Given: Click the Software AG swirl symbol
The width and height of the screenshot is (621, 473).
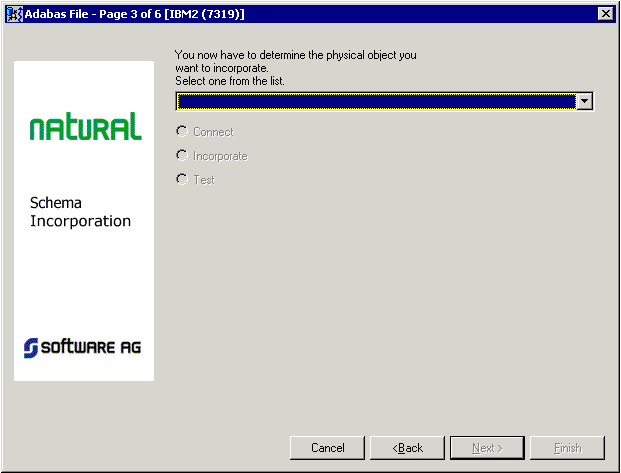Looking at the screenshot, I should click(31, 347).
